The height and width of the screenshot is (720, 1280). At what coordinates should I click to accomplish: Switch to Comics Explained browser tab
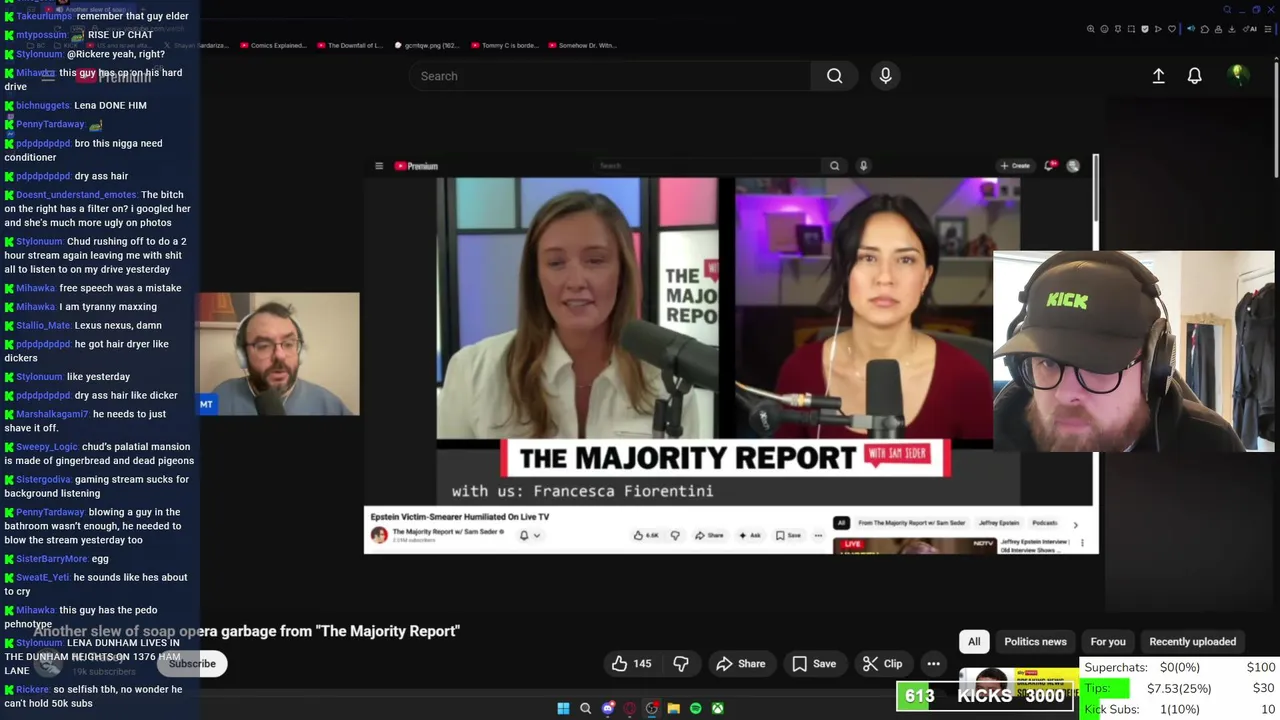tap(273, 45)
